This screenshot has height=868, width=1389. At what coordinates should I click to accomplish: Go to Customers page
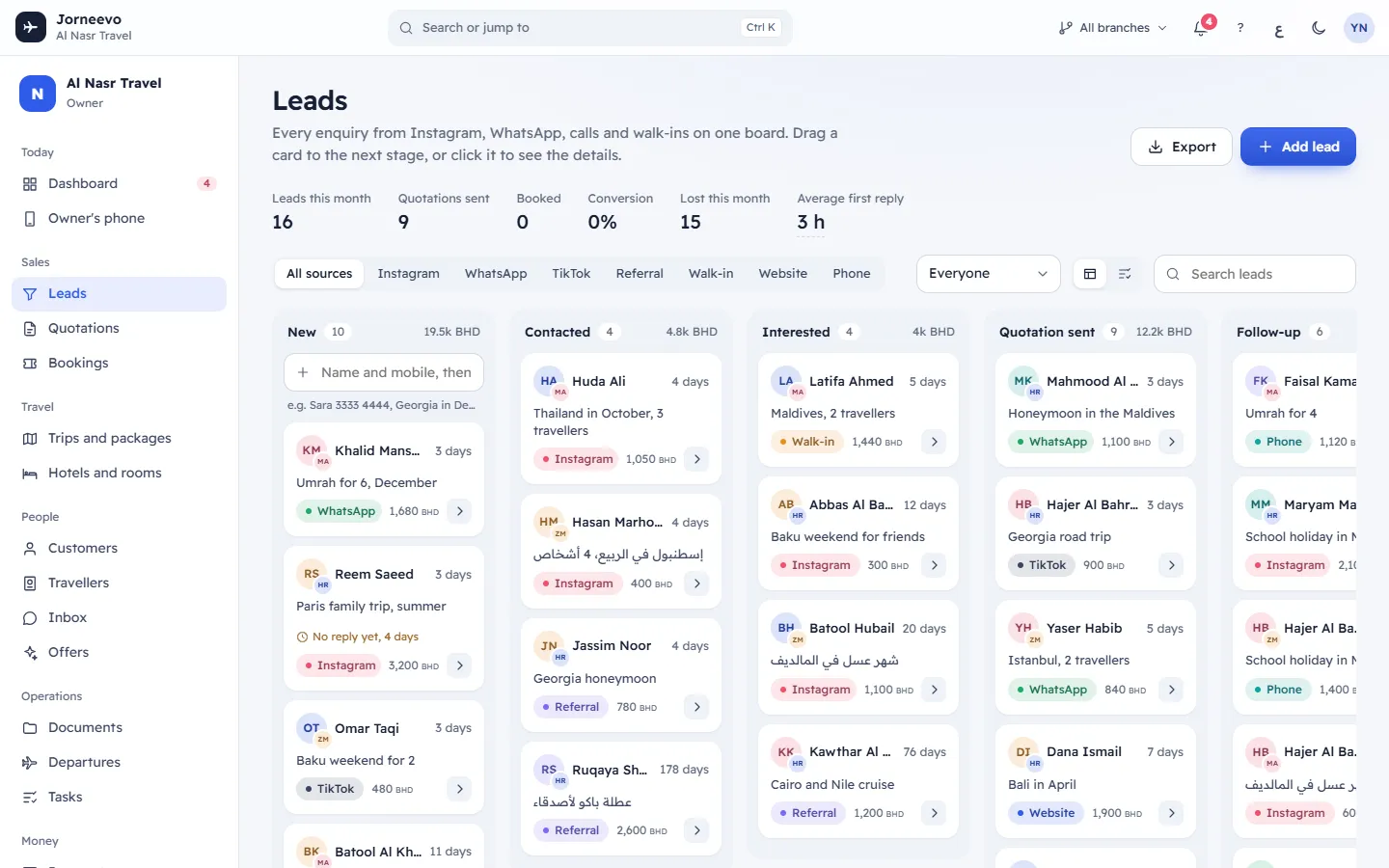pyautogui.click(x=119, y=548)
